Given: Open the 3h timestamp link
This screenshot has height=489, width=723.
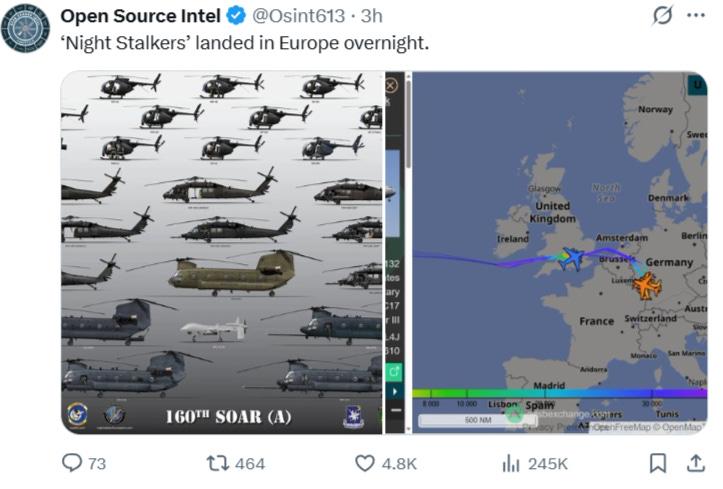Looking at the screenshot, I should (x=371, y=17).
